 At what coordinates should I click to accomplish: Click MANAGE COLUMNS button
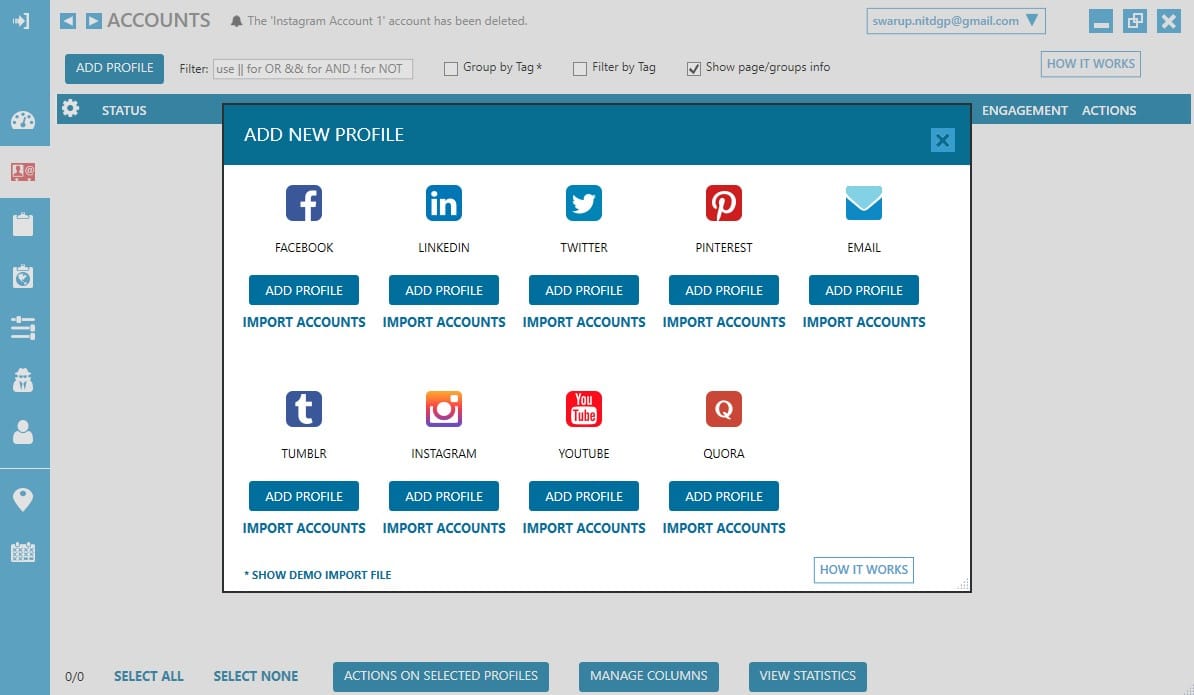pos(649,676)
